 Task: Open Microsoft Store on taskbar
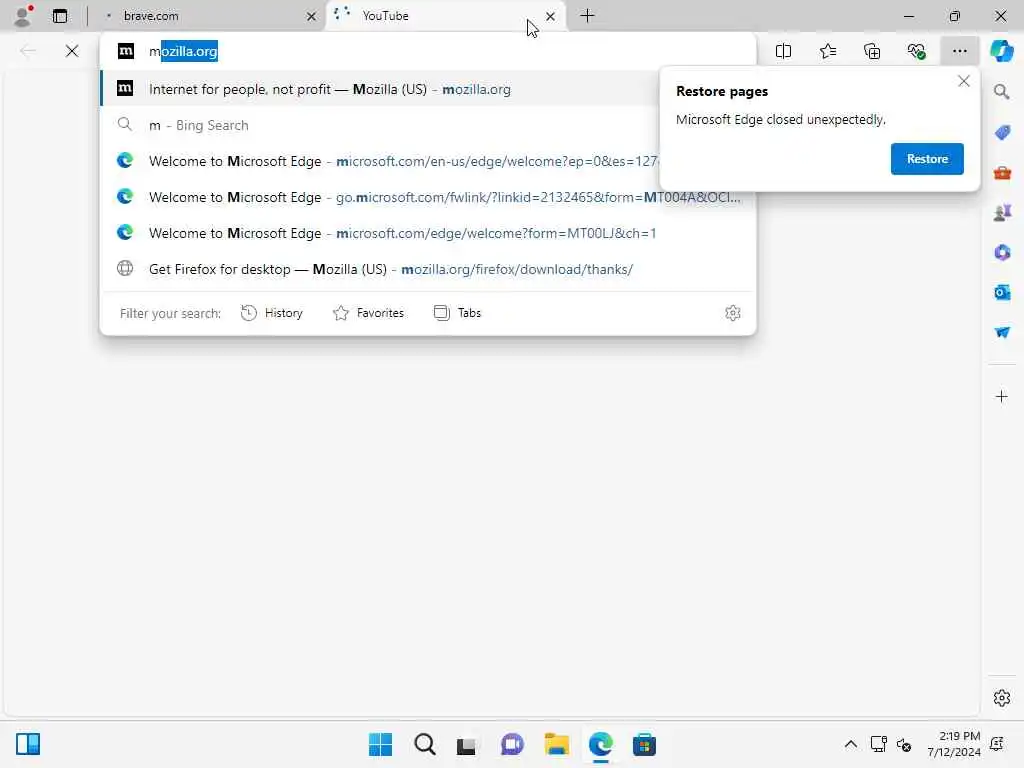tap(644, 744)
